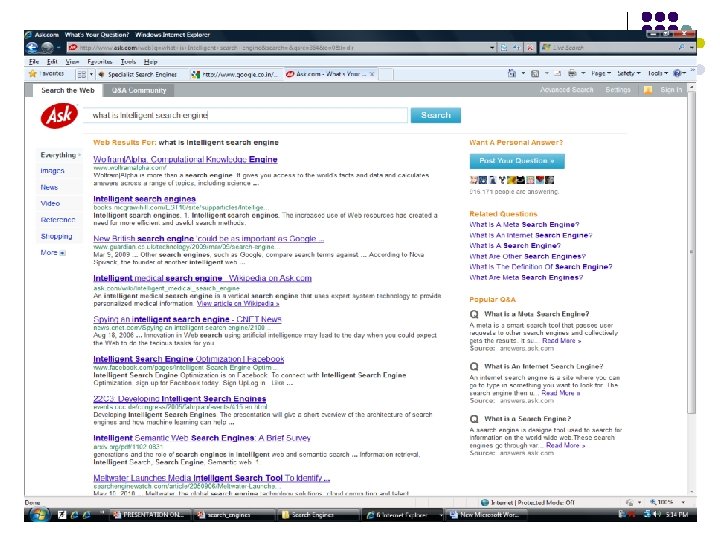This screenshot has width=720, height=540.
Task: Filter results by News
Action: pyautogui.click(x=49, y=187)
